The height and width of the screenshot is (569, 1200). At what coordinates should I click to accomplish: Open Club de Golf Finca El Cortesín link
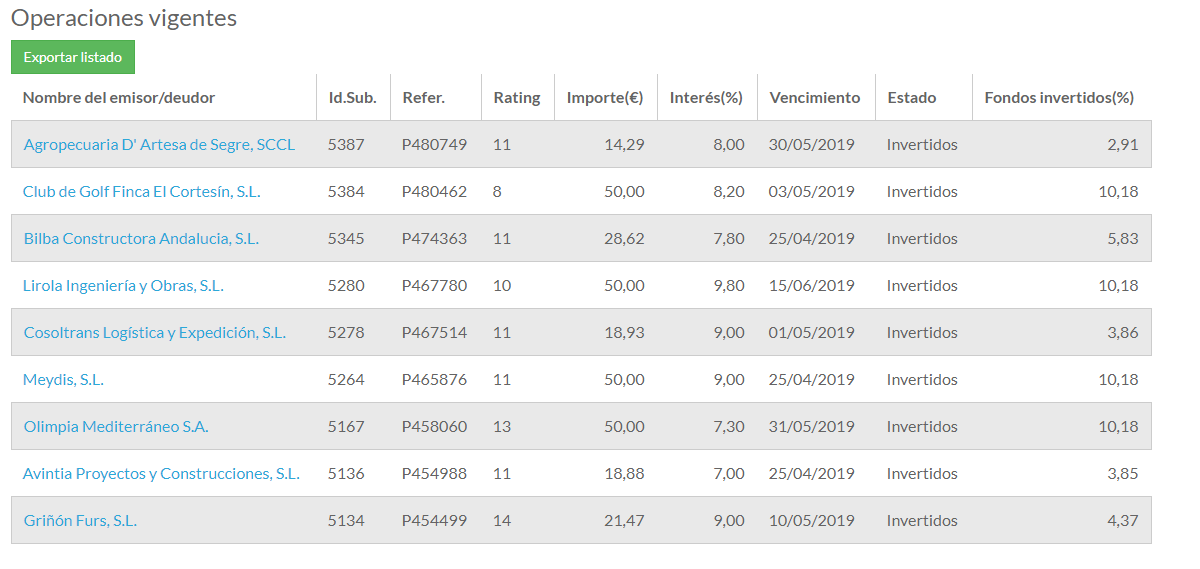tap(141, 191)
